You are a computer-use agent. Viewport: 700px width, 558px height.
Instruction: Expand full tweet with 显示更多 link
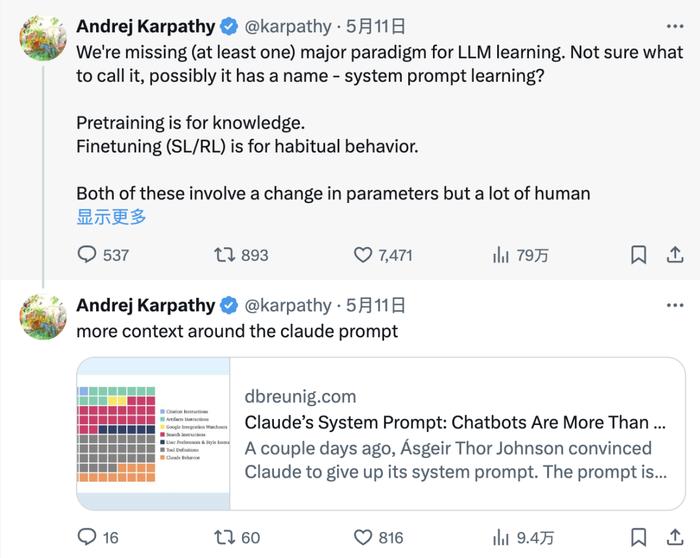111,217
